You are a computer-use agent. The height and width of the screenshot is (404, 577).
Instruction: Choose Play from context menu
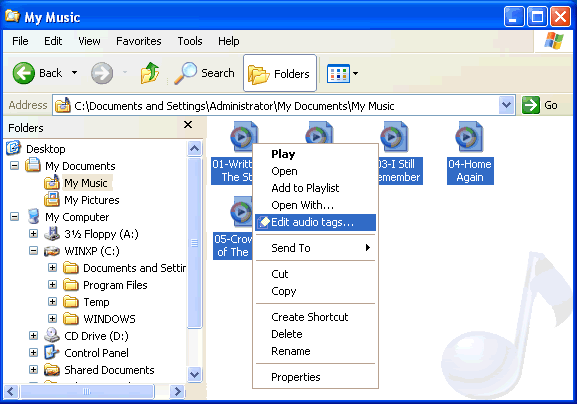315,154
